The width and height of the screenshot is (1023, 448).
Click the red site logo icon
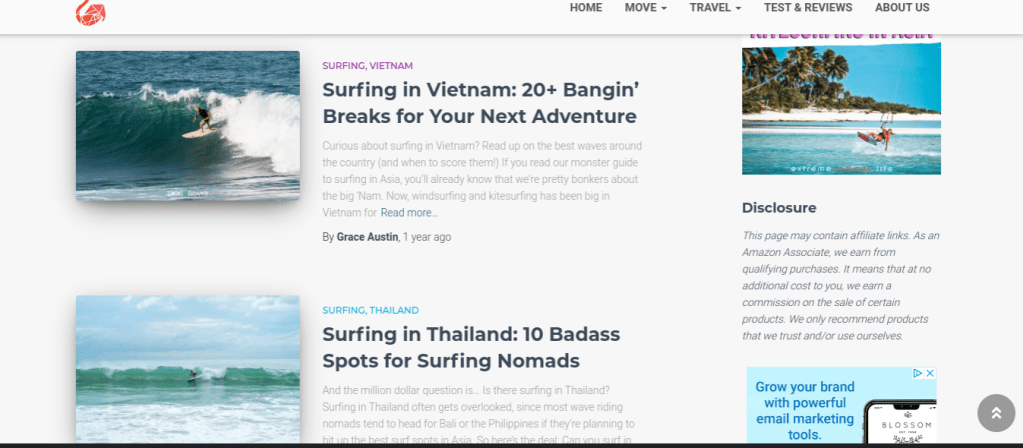91,12
